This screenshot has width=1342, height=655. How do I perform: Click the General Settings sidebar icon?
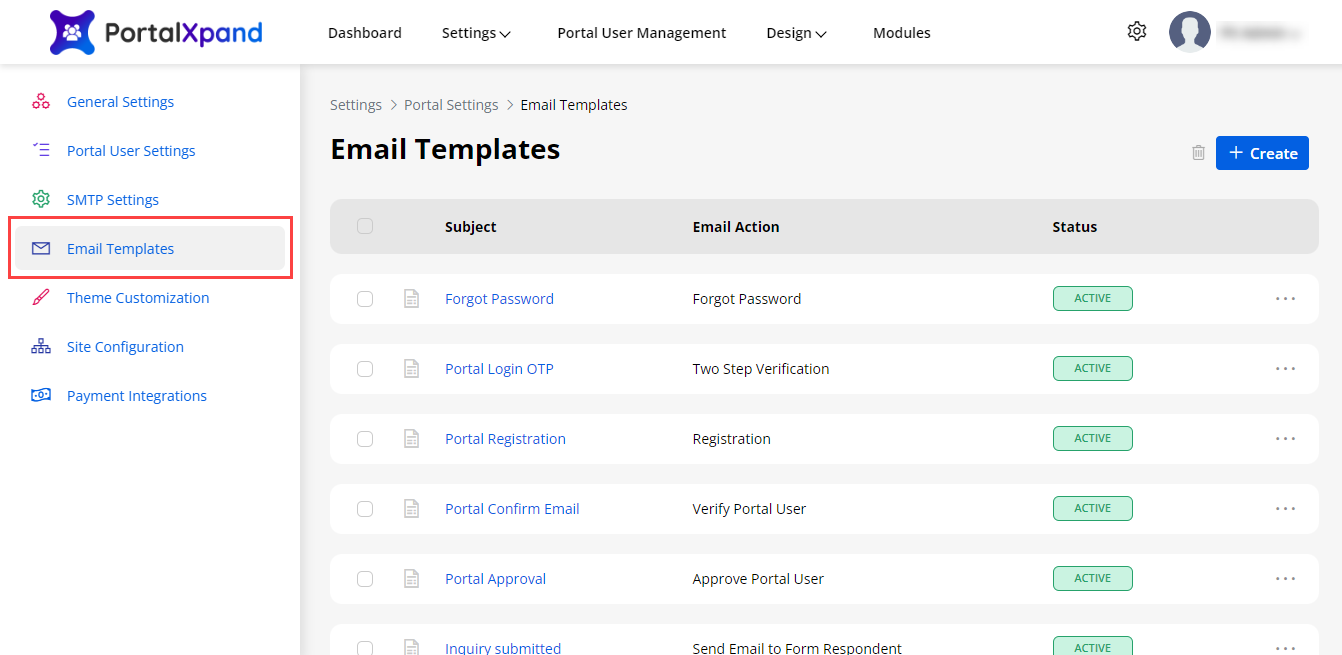click(41, 101)
